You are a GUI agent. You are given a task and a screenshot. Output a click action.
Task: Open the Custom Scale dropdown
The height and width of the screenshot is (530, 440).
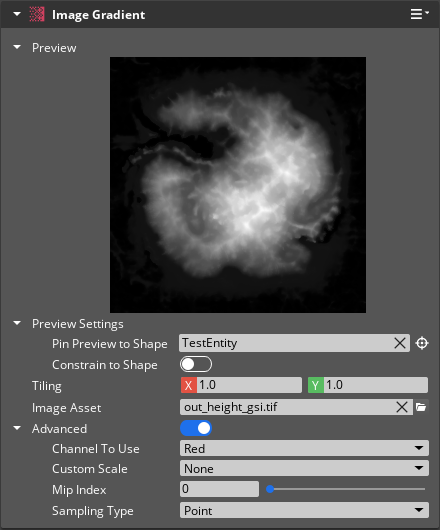304,468
